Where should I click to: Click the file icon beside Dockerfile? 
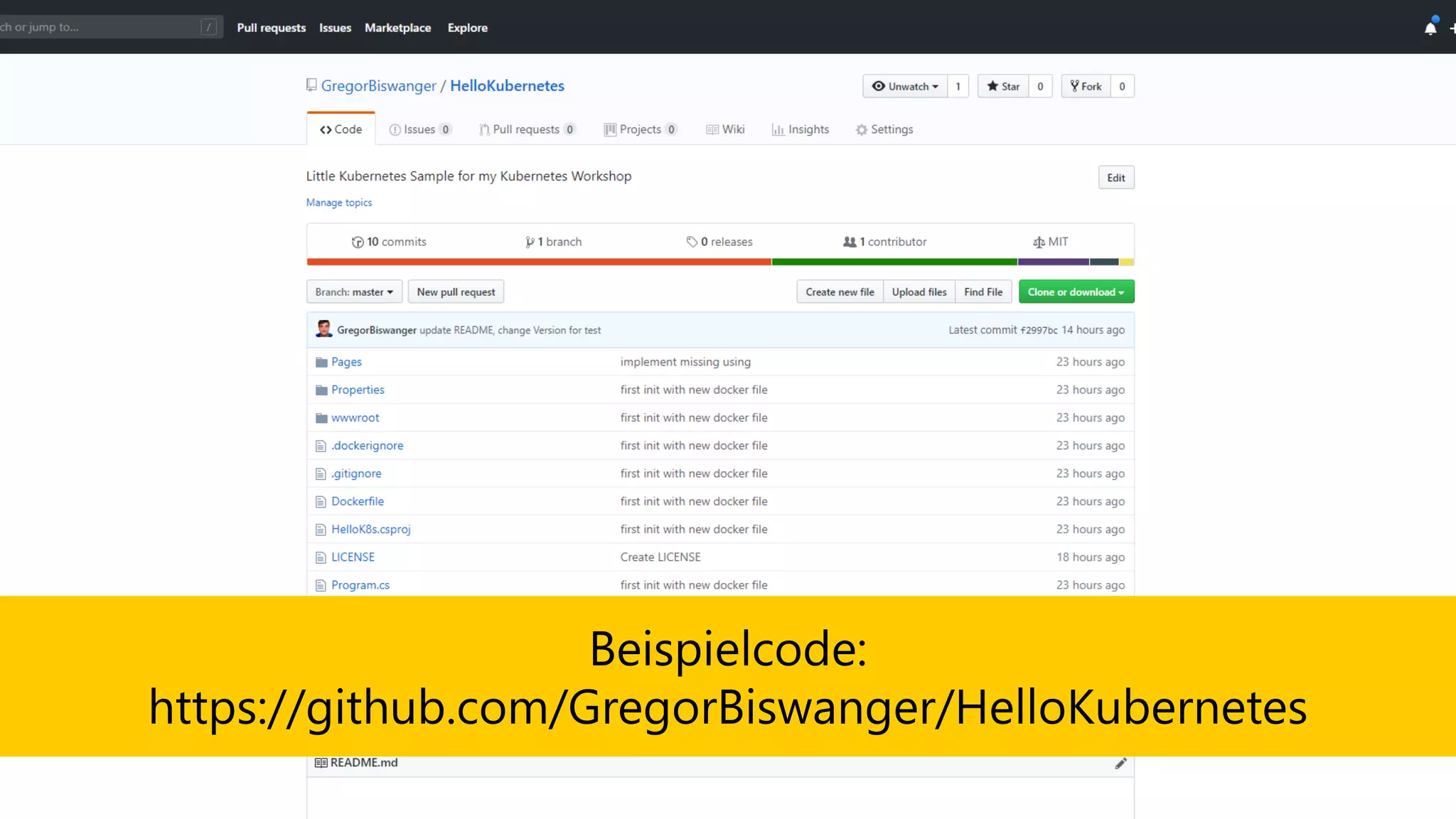coord(321,501)
